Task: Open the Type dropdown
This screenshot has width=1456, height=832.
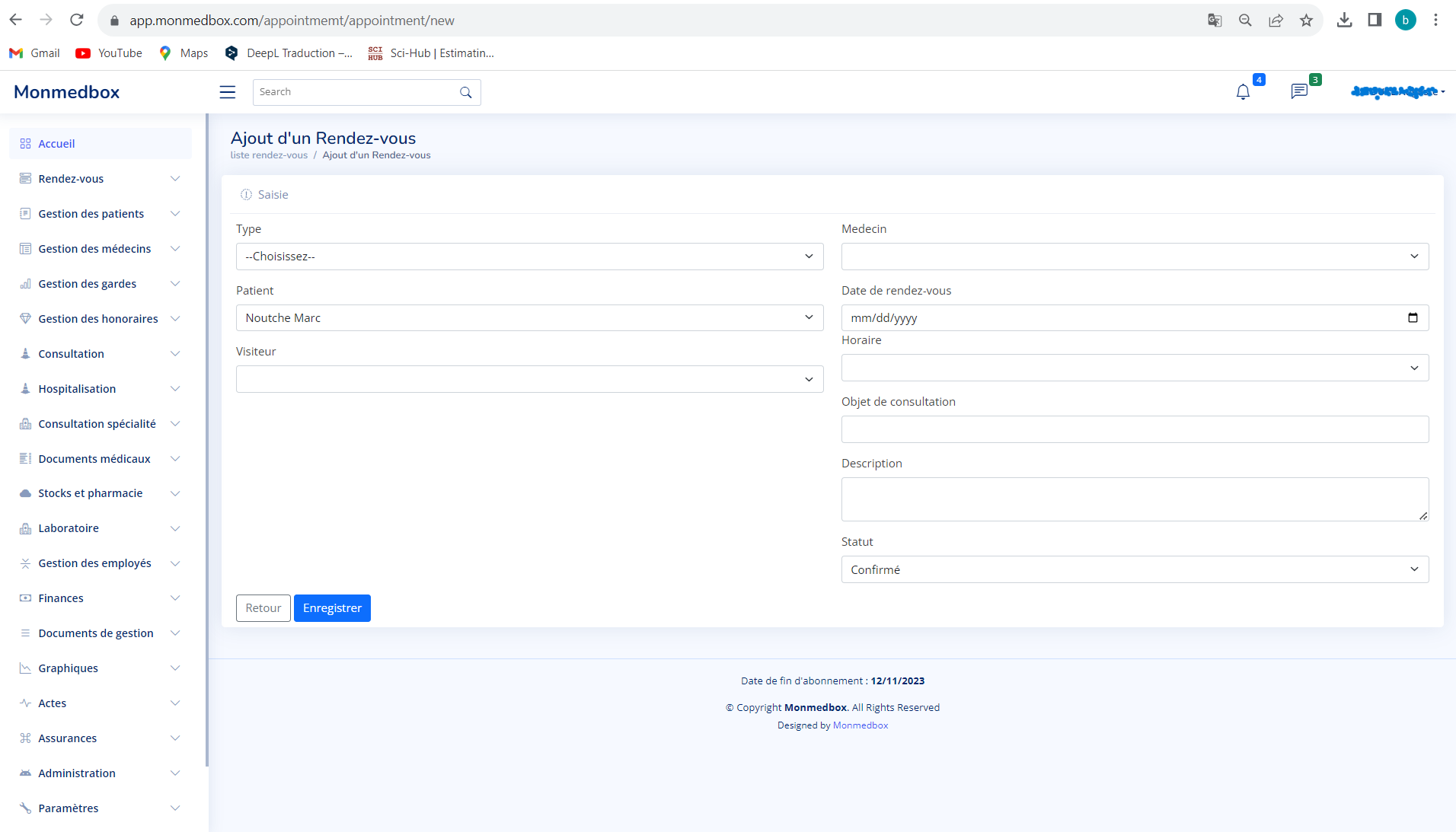Action: [x=529, y=257]
